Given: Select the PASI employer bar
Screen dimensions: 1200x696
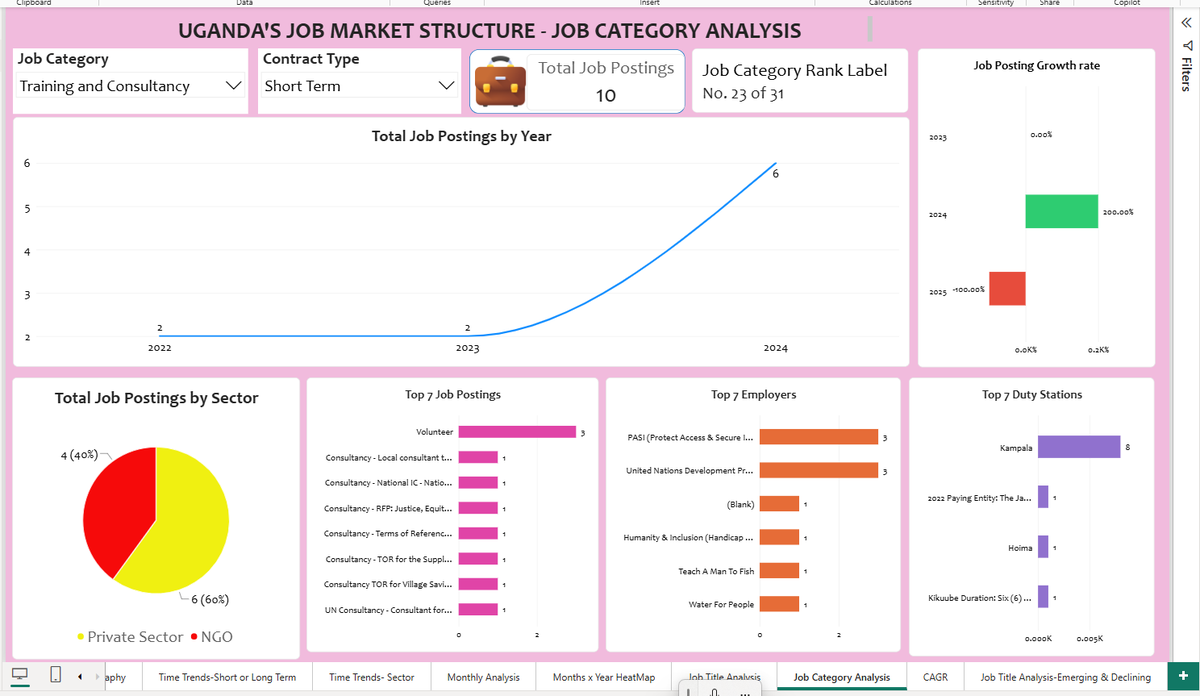Looking at the screenshot, I should coord(819,437).
